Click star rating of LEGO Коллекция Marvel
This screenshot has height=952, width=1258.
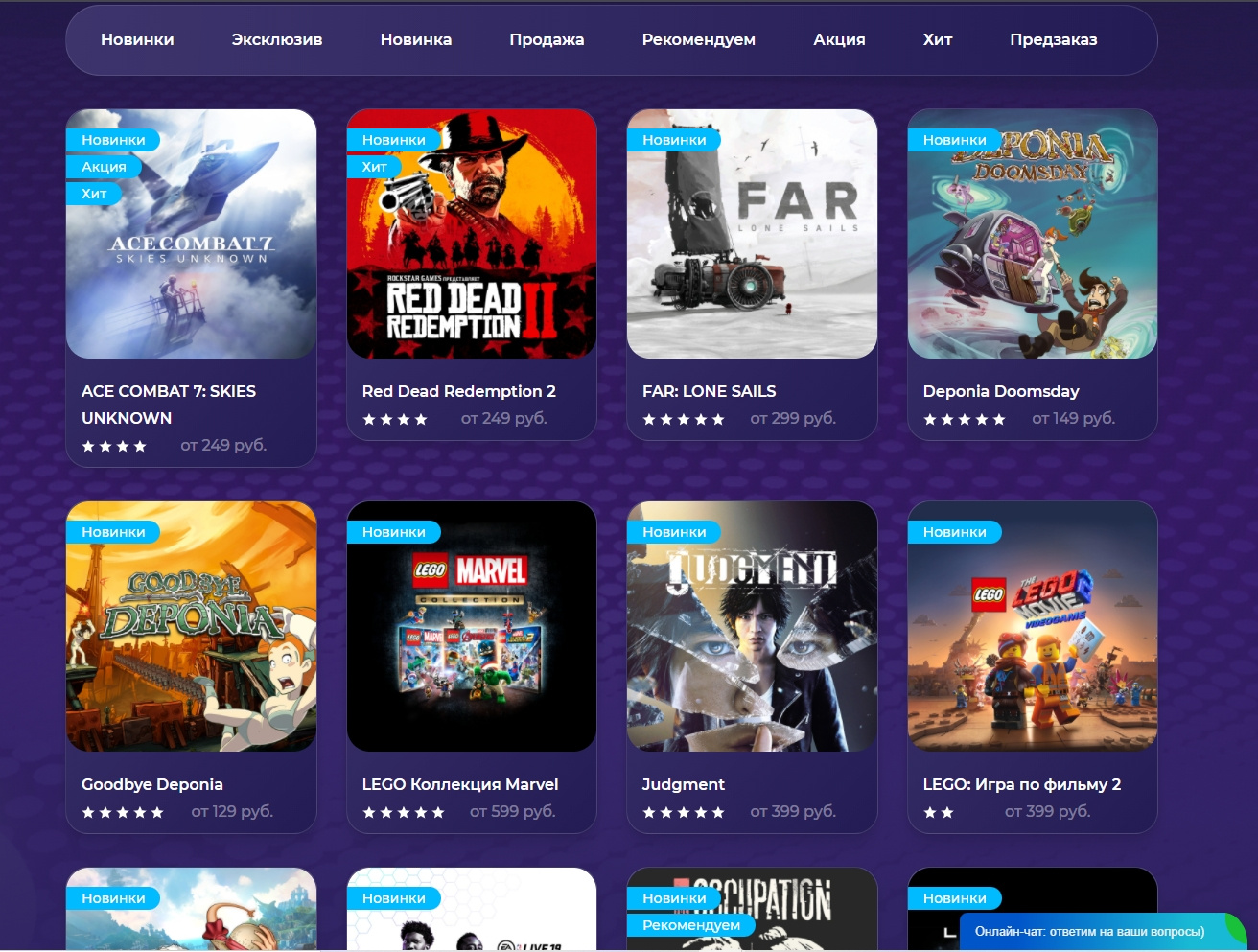click(x=404, y=812)
